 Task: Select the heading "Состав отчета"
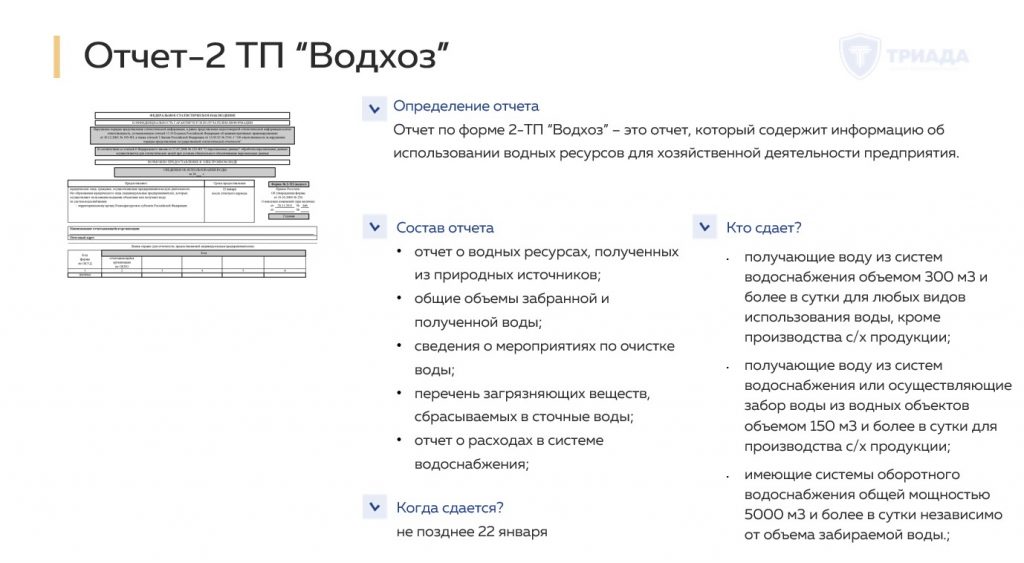click(x=445, y=228)
